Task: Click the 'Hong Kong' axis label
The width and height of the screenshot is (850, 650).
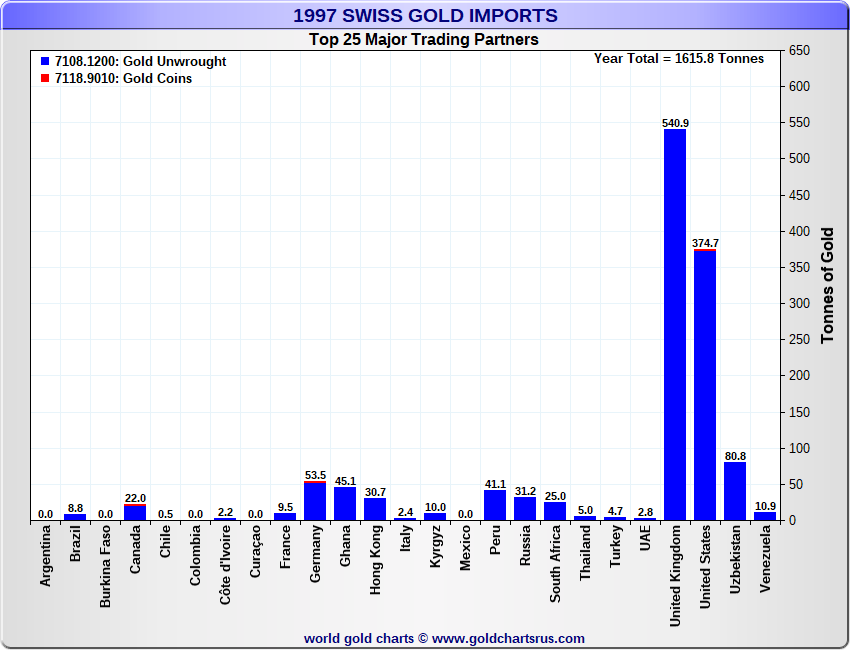Action: [375, 559]
